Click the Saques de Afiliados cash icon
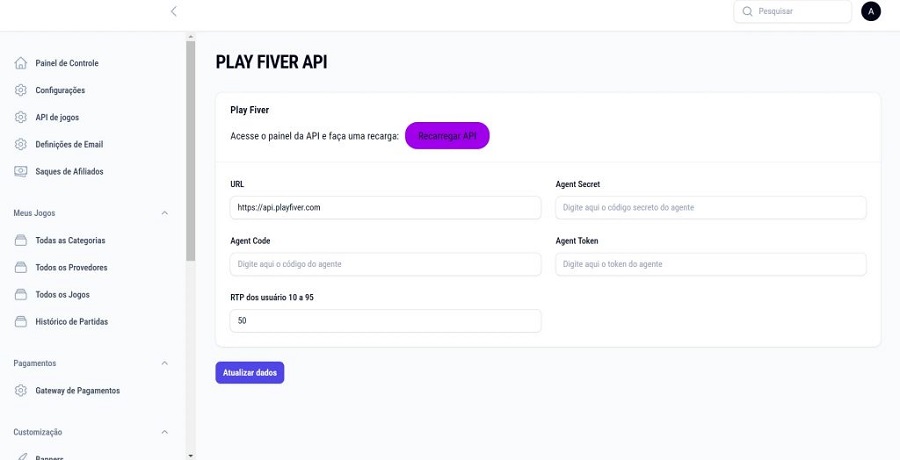900x460 pixels. [x=21, y=171]
